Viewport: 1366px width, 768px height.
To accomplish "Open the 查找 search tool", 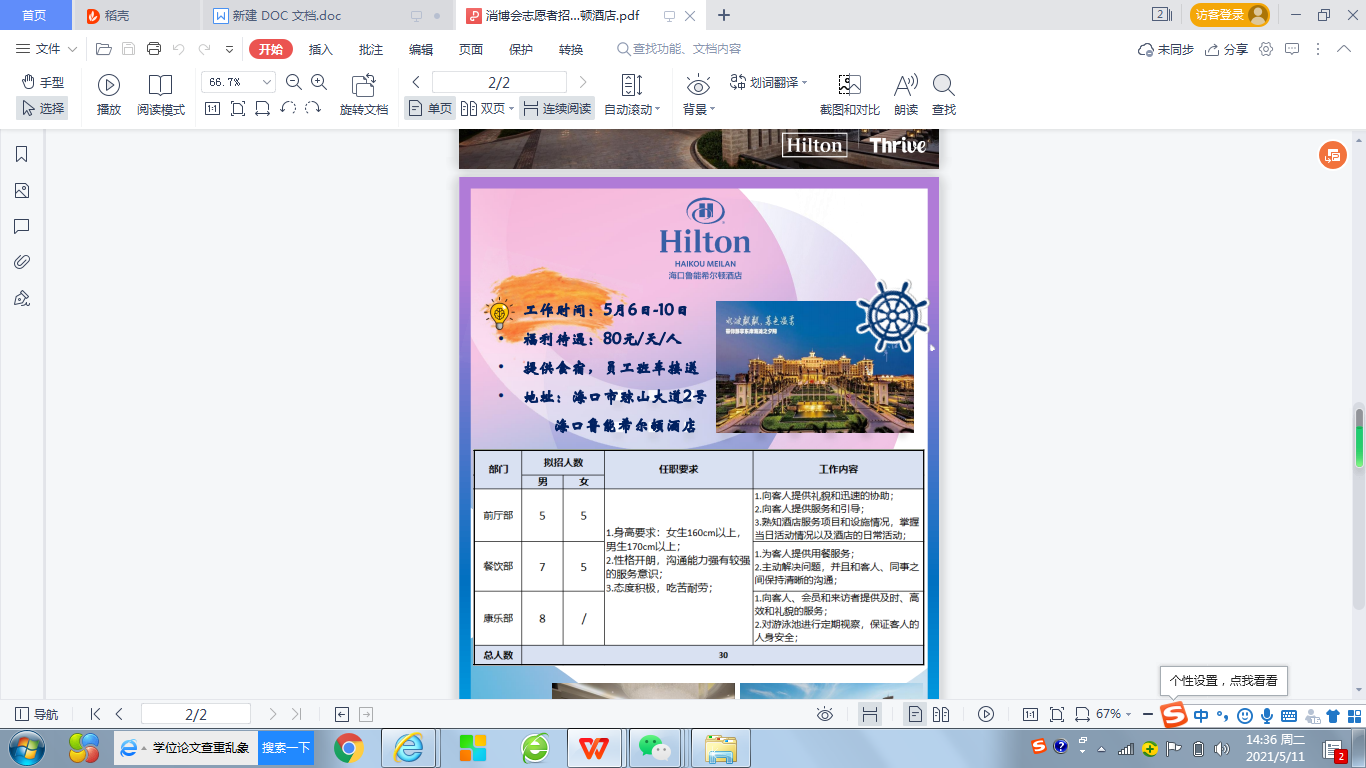I will [x=944, y=96].
